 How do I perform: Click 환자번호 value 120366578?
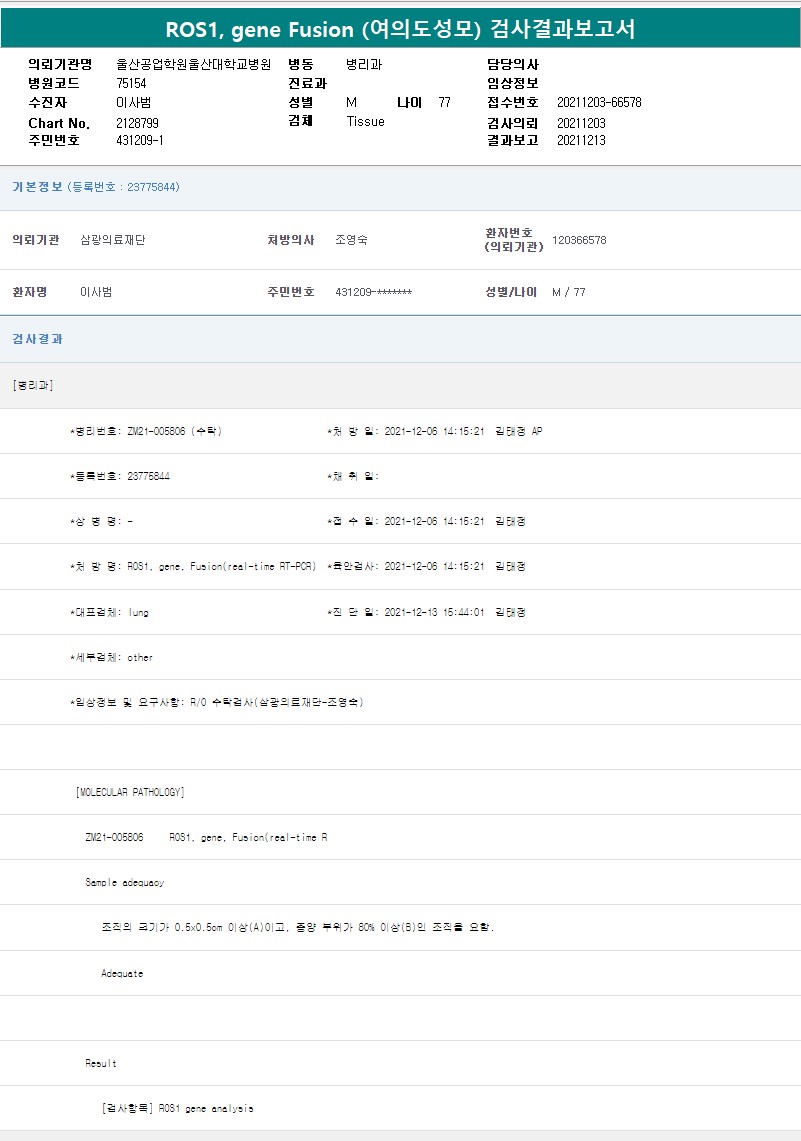[x=579, y=240]
